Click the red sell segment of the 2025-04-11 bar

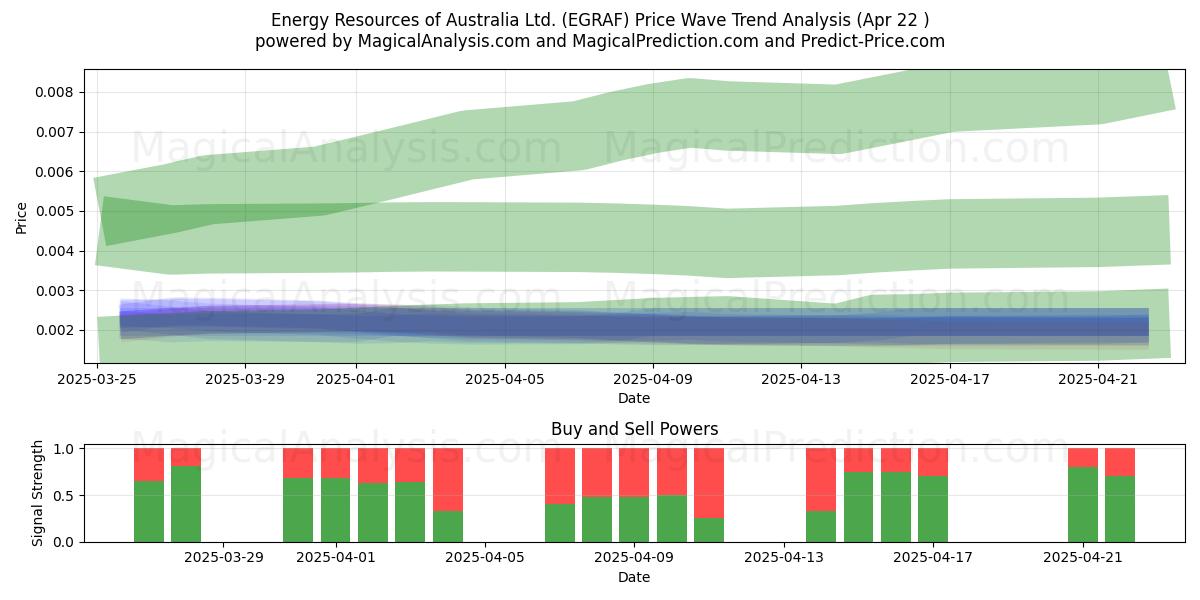(709, 483)
